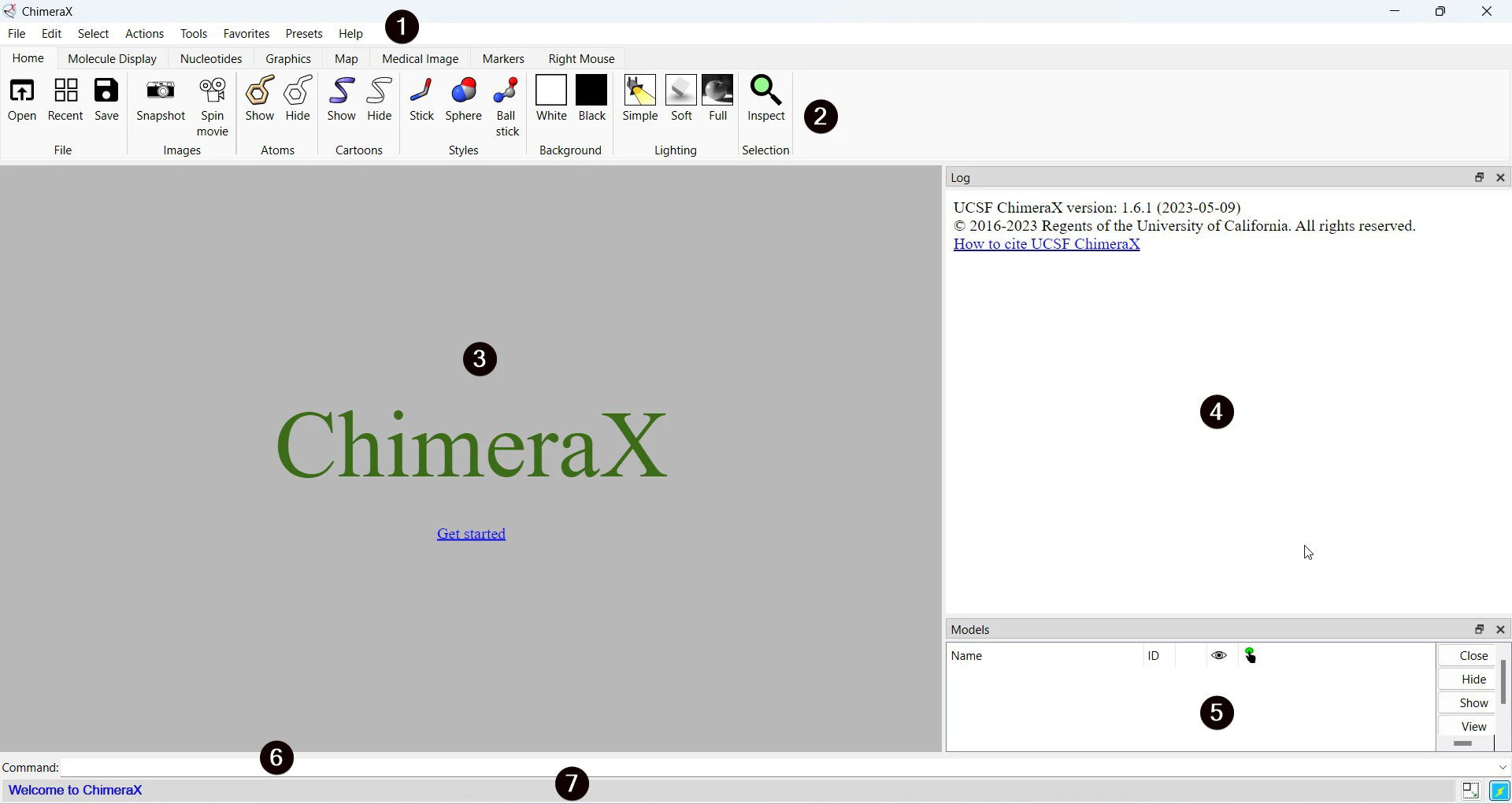Open the Favorites menu
1512x804 pixels.
(x=246, y=34)
